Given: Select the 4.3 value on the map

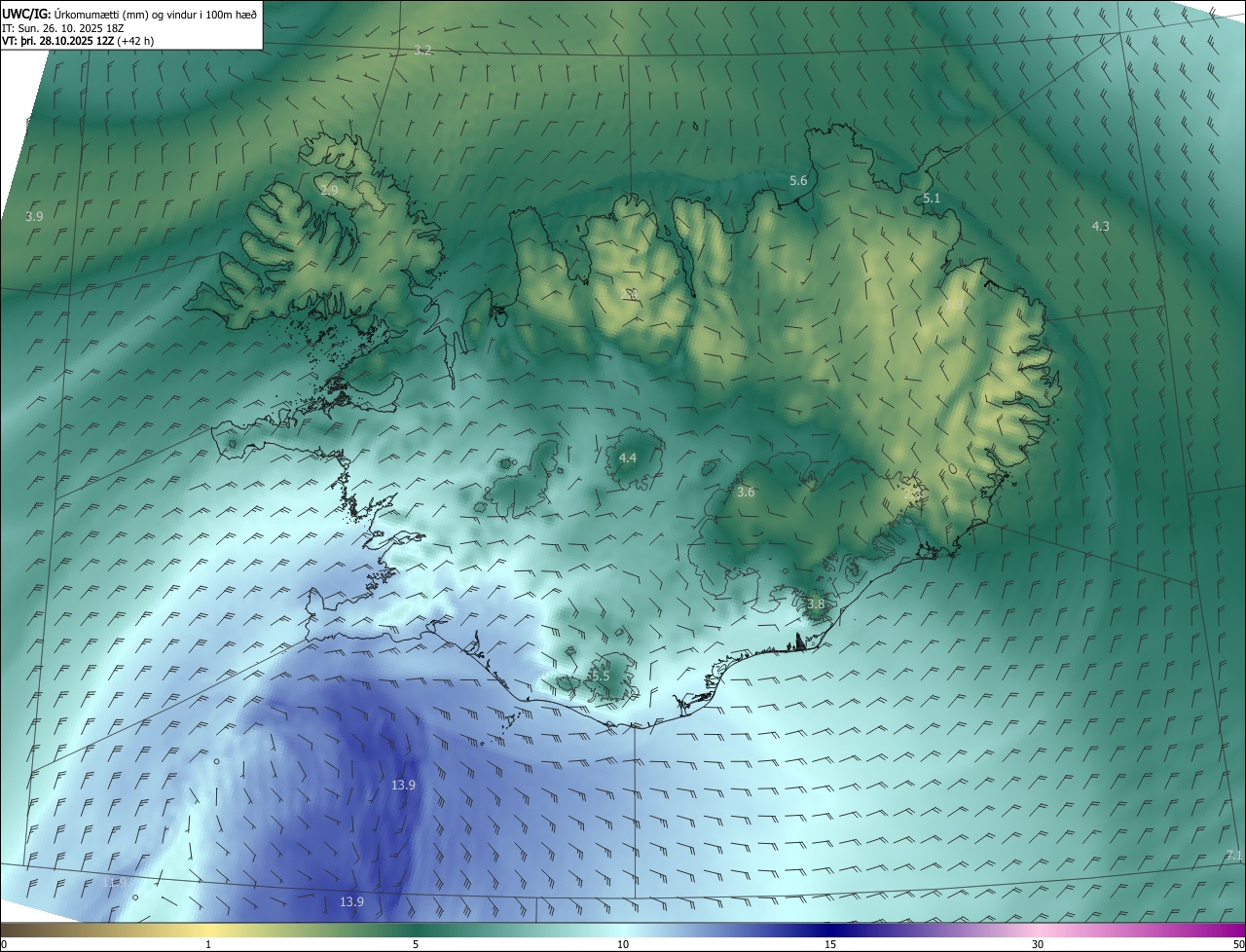Looking at the screenshot, I should [x=1100, y=226].
